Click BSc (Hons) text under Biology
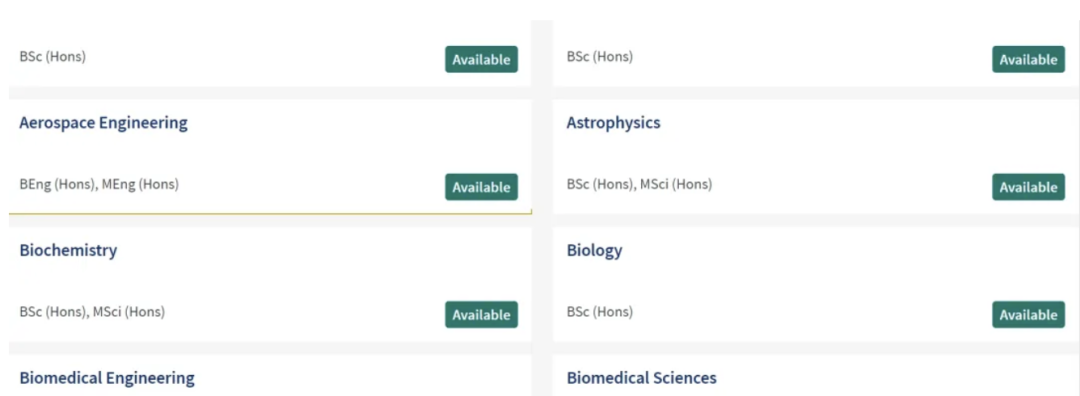Image resolution: width=1080 pixels, height=396 pixels. pyautogui.click(x=599, y=312)
